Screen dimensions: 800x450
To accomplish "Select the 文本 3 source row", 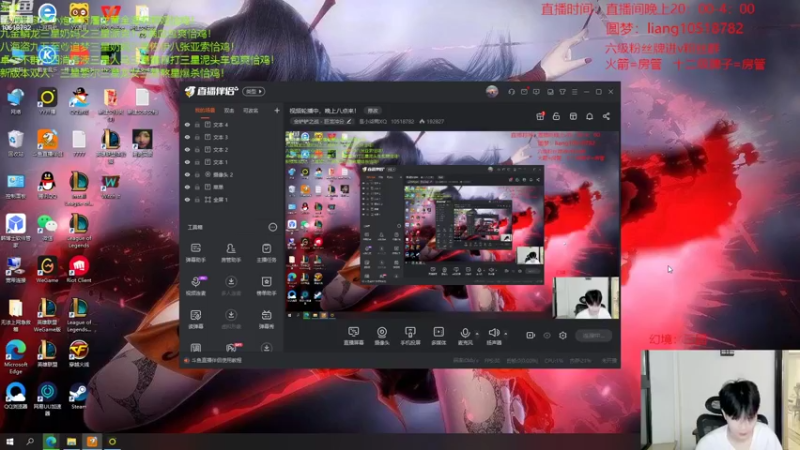I will pos(232,137).
